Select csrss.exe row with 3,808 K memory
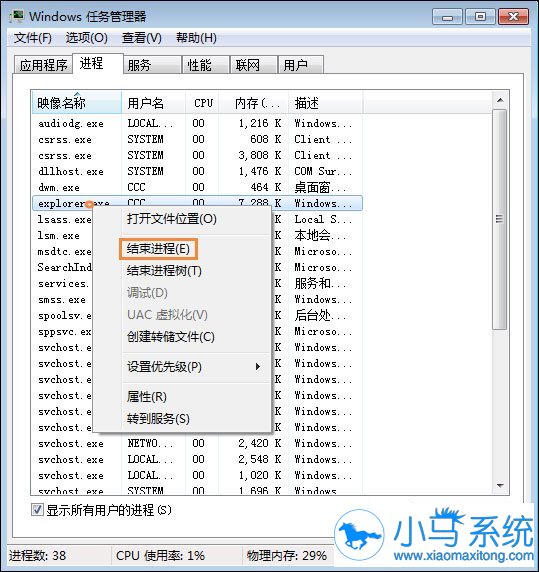The image size is (539, 572). (x=197, y=155)
